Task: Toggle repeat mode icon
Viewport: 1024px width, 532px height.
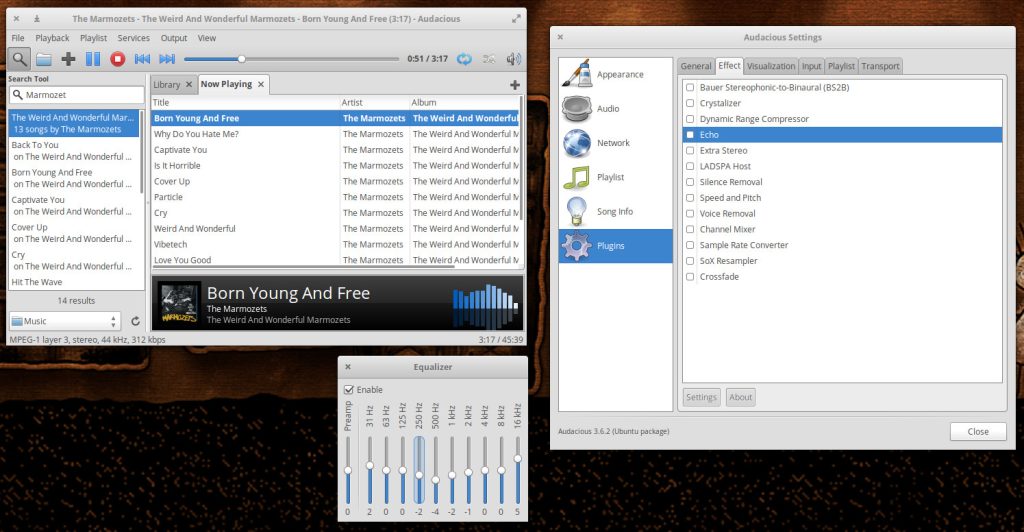Action: pos(465,59)
